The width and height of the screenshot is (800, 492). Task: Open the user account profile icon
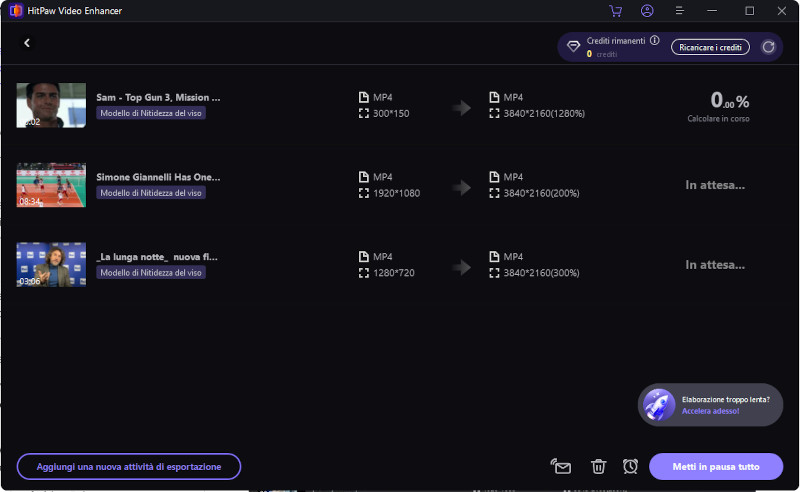pos(647,11)
